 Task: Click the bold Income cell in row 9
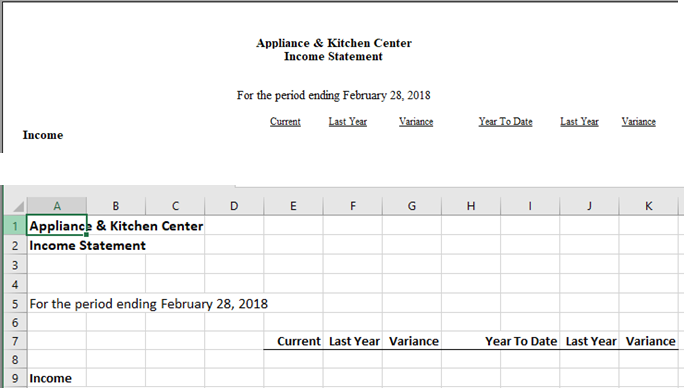[x=57, y=378]
